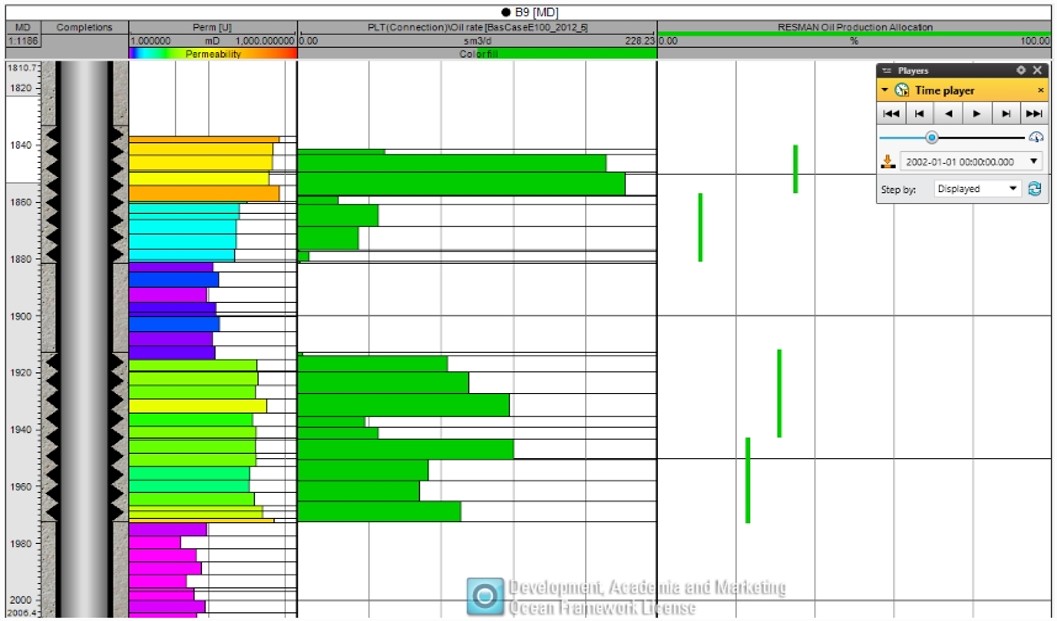Image resolution: width=1057 pixels, height=621 pixels.
Task: Select the Perm [U] track header
Action: (x=213, y=27)
